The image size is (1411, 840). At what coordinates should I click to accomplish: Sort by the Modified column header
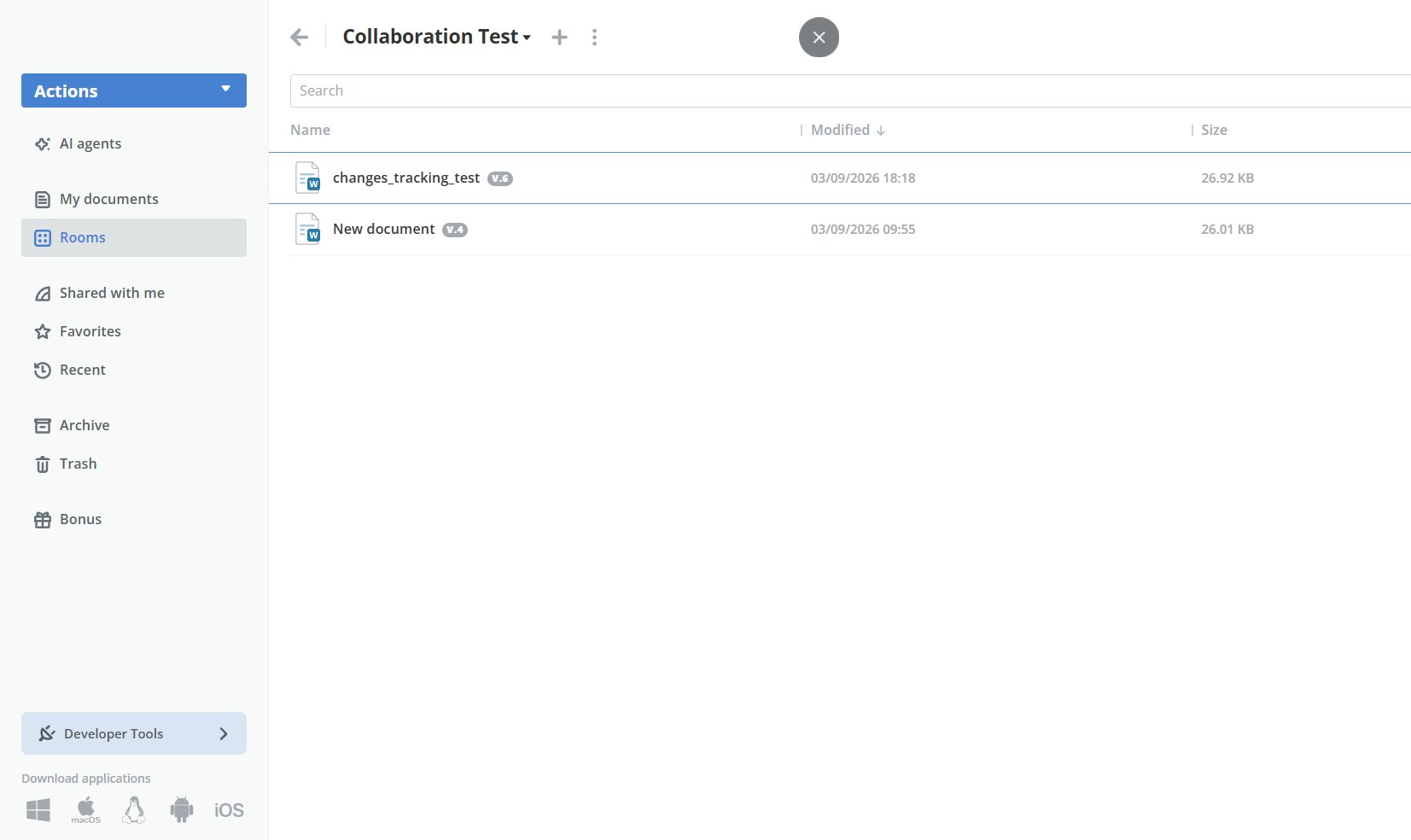point(848,130)
